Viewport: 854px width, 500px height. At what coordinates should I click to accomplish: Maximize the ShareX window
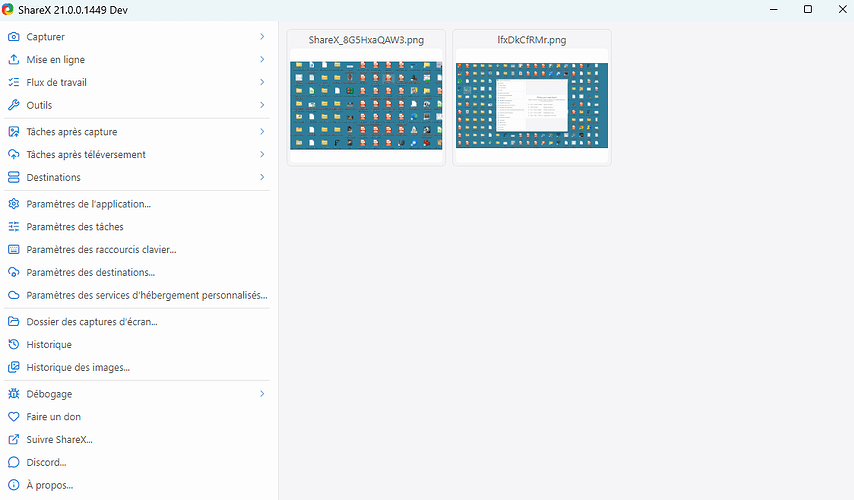pos(808,9)
